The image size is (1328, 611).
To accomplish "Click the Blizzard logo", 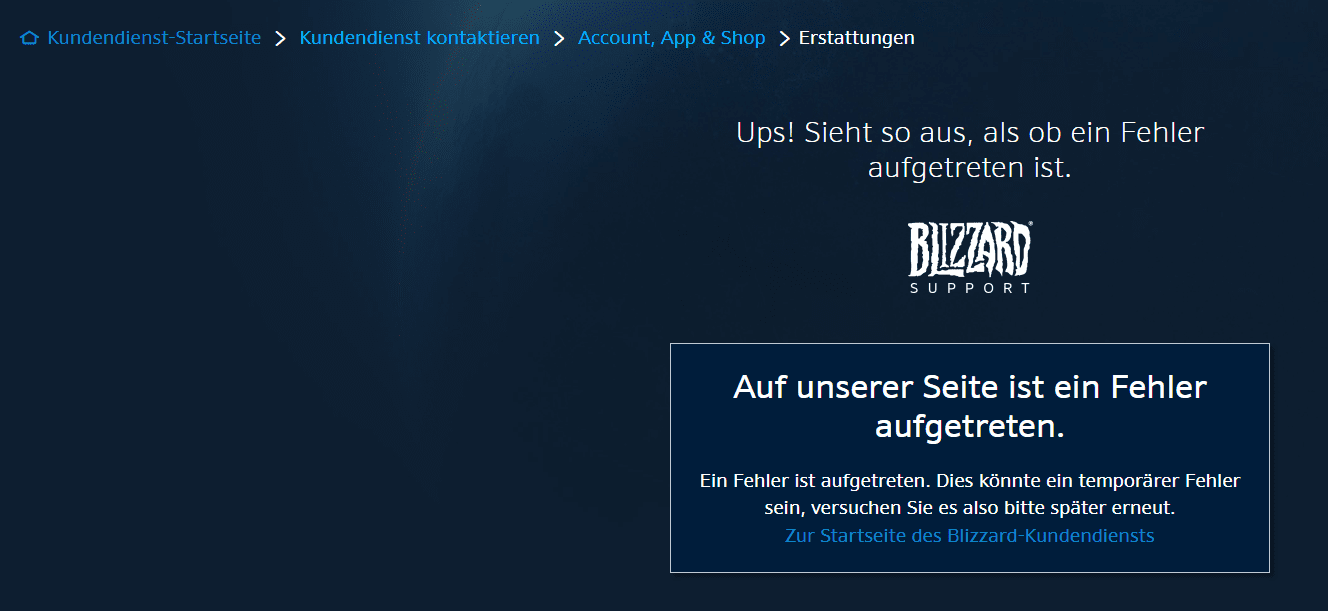I will (969, 249).
